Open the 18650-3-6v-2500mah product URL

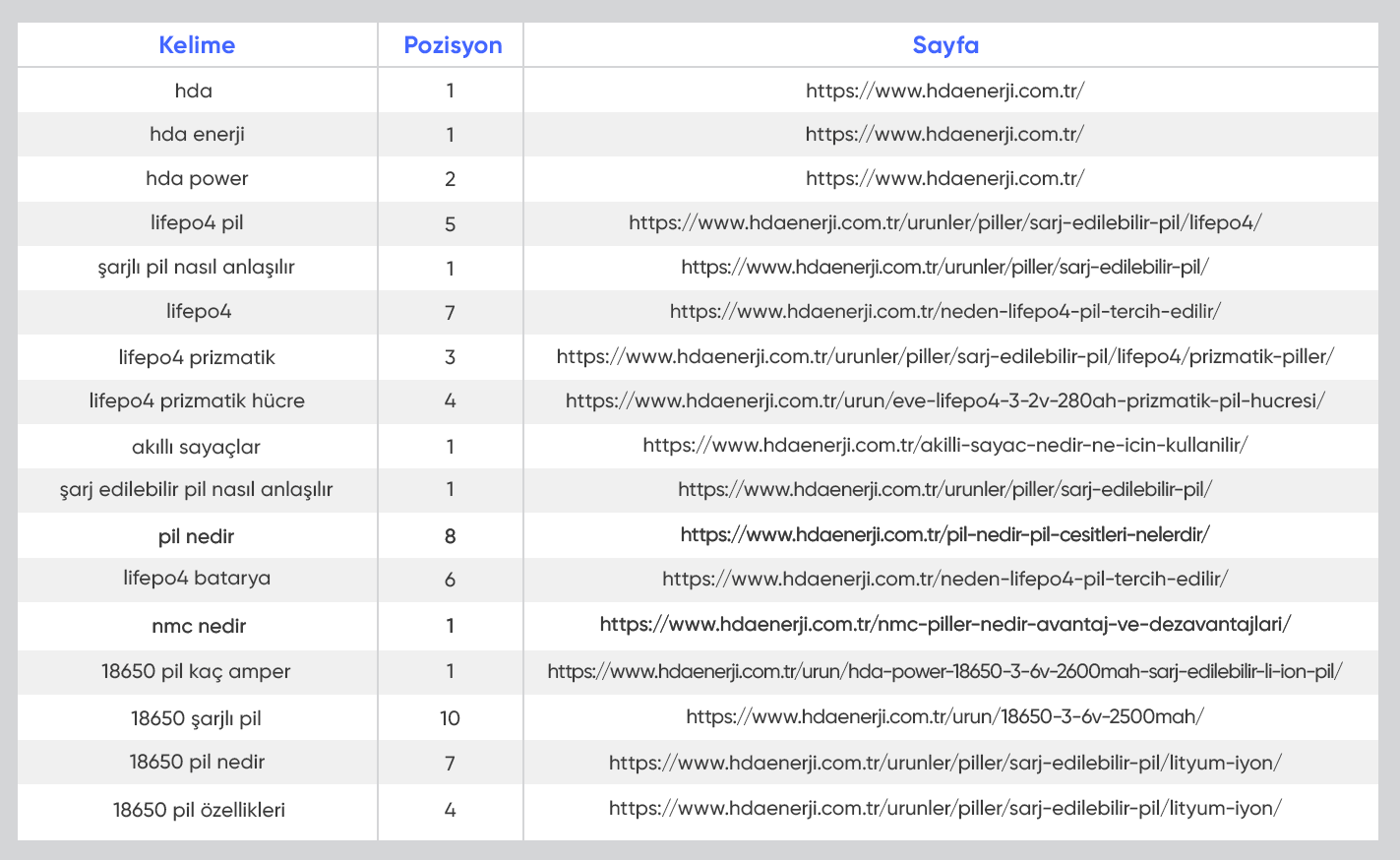pos(944,716)
